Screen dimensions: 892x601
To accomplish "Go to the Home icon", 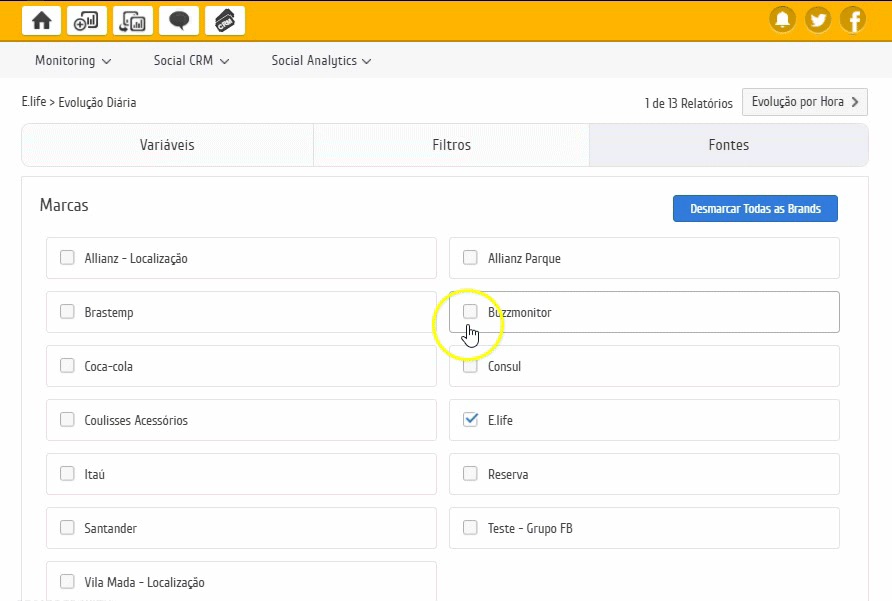I will click(42, 20).
